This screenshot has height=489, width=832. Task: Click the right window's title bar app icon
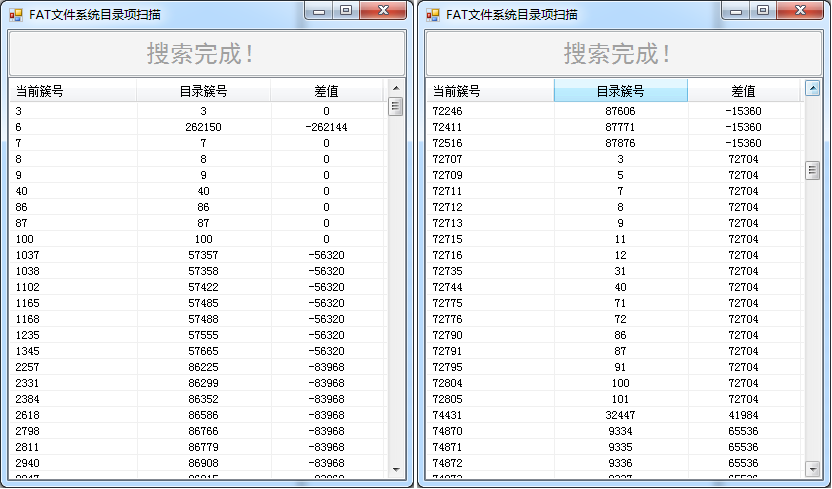click(432, 14)
